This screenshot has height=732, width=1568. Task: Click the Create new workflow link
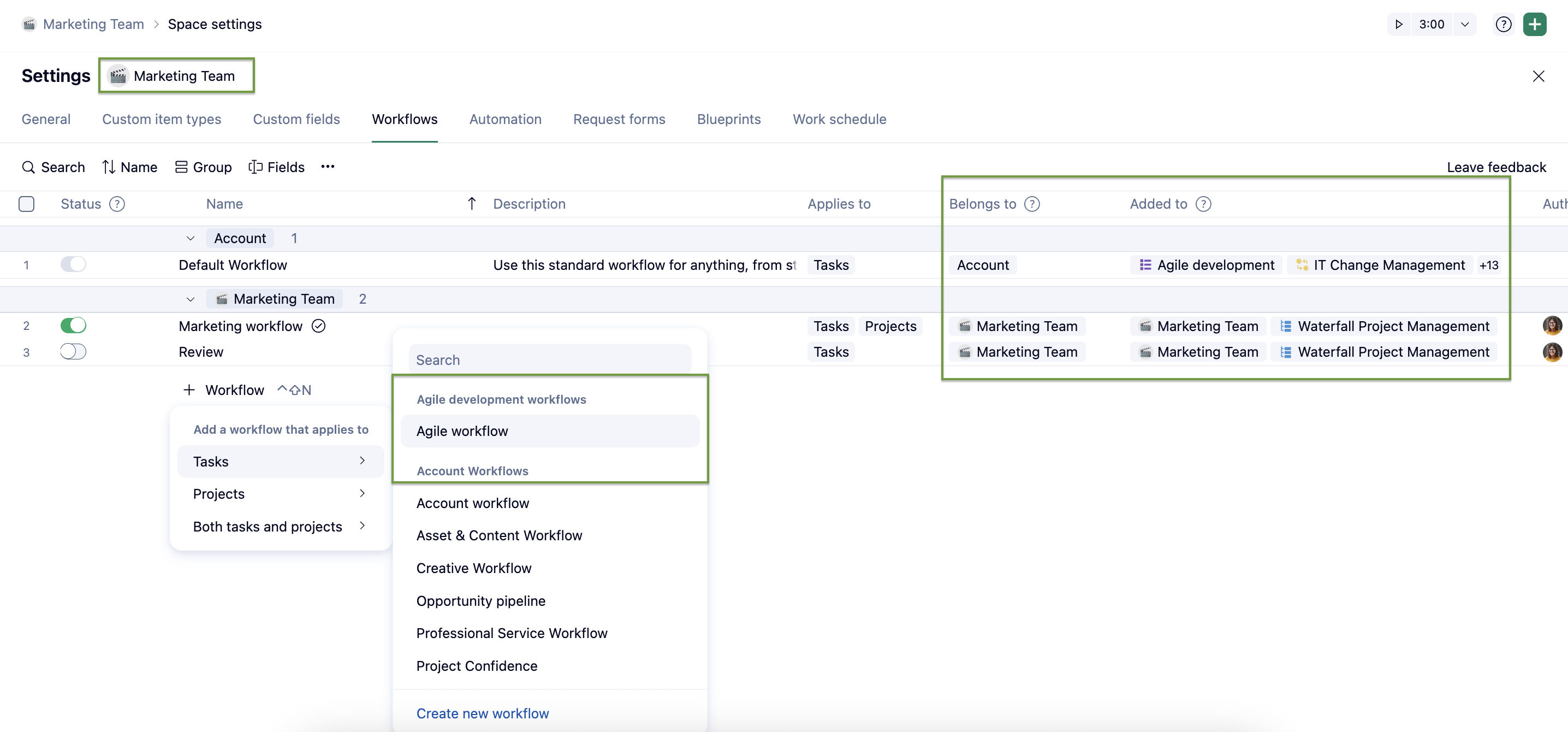tap(482, 713)
